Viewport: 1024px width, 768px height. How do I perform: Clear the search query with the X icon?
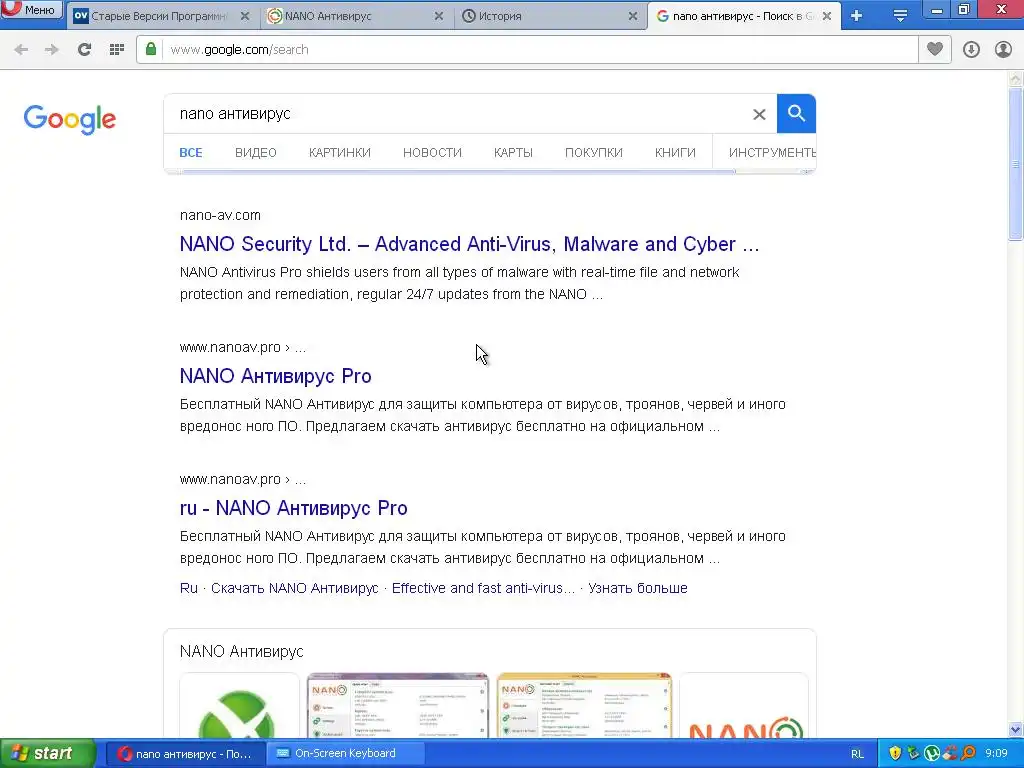(759, 114)
